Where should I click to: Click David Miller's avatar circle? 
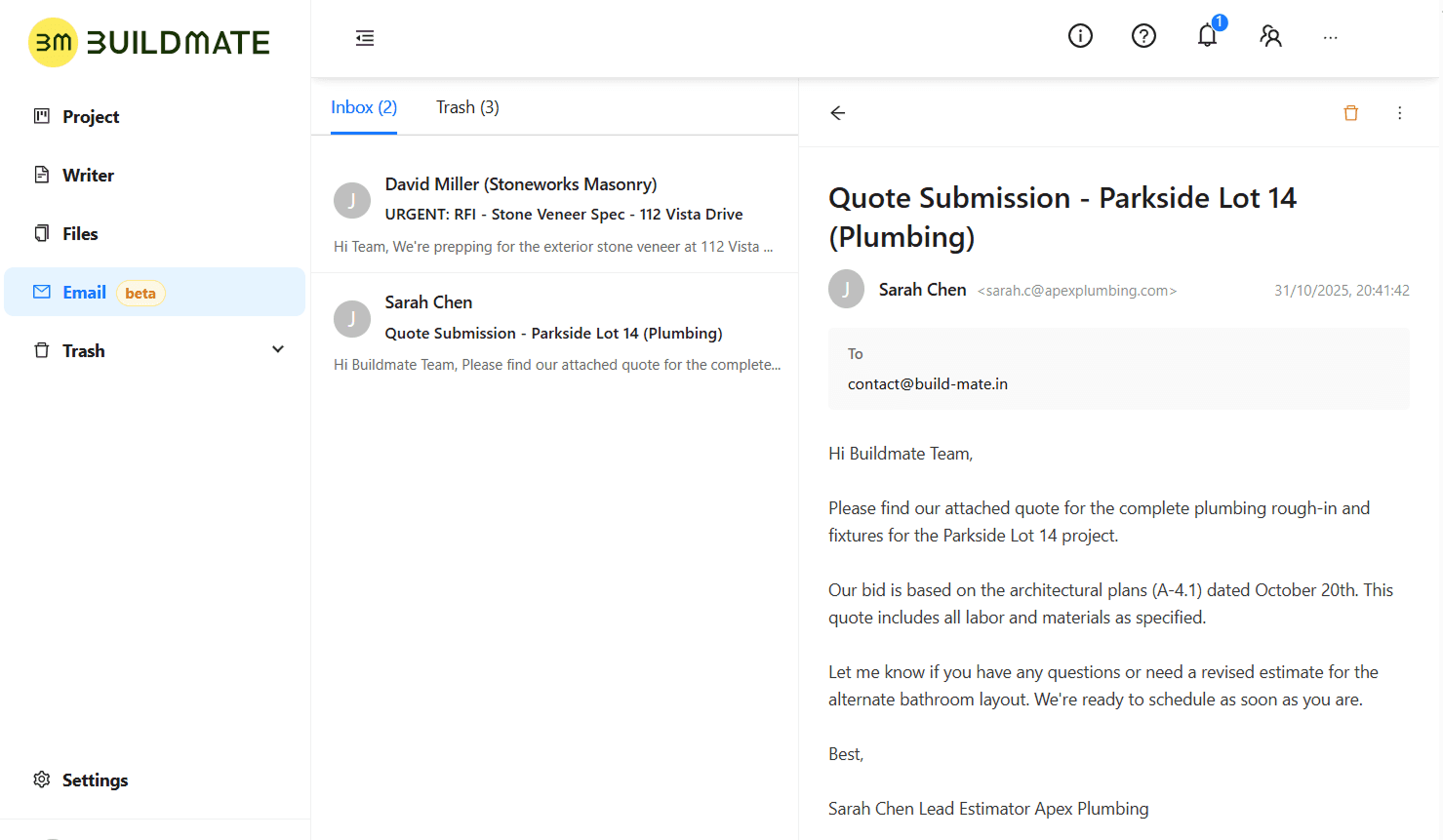click(x=352, y=200)
